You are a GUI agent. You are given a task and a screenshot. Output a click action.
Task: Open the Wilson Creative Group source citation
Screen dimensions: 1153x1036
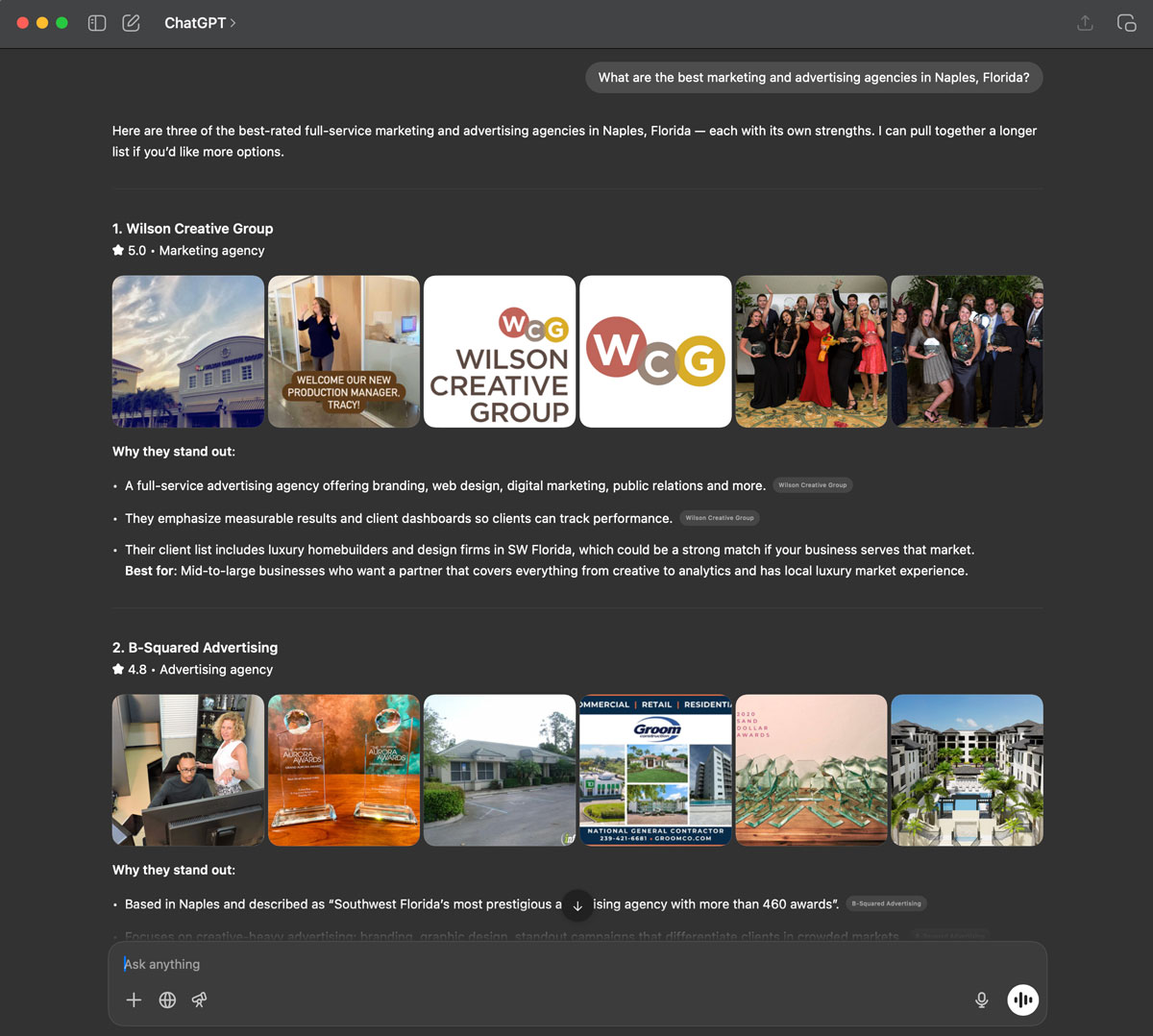click(812, 484)
